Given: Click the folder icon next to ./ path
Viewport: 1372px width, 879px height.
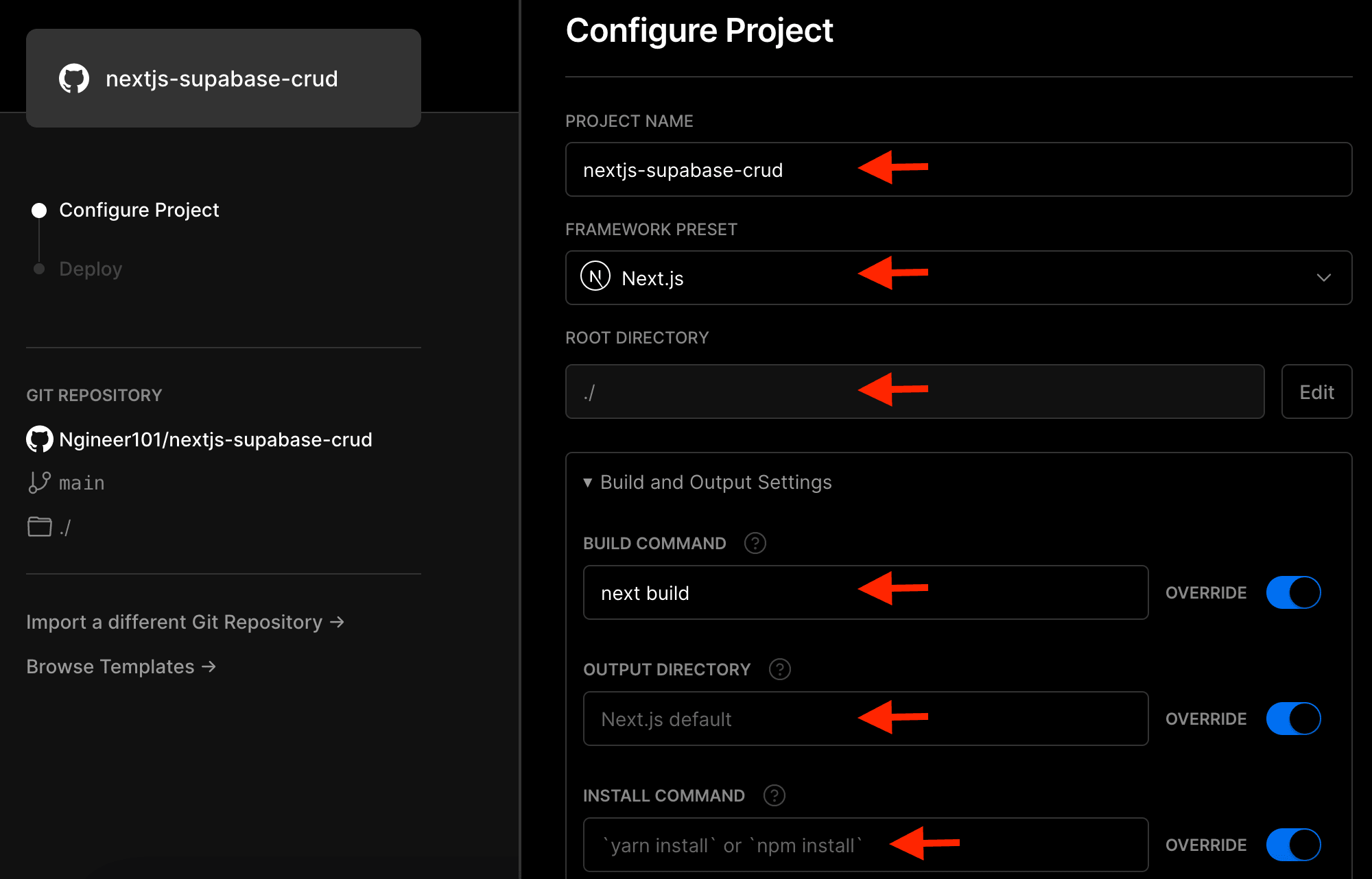Looking at the screenshot, I should 39,527.
